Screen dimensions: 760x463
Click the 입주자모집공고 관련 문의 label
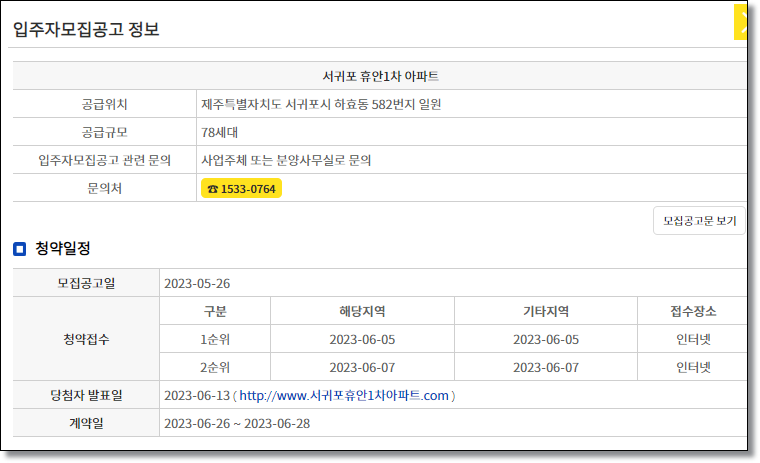pyautogui.click(x=104, y=160)
